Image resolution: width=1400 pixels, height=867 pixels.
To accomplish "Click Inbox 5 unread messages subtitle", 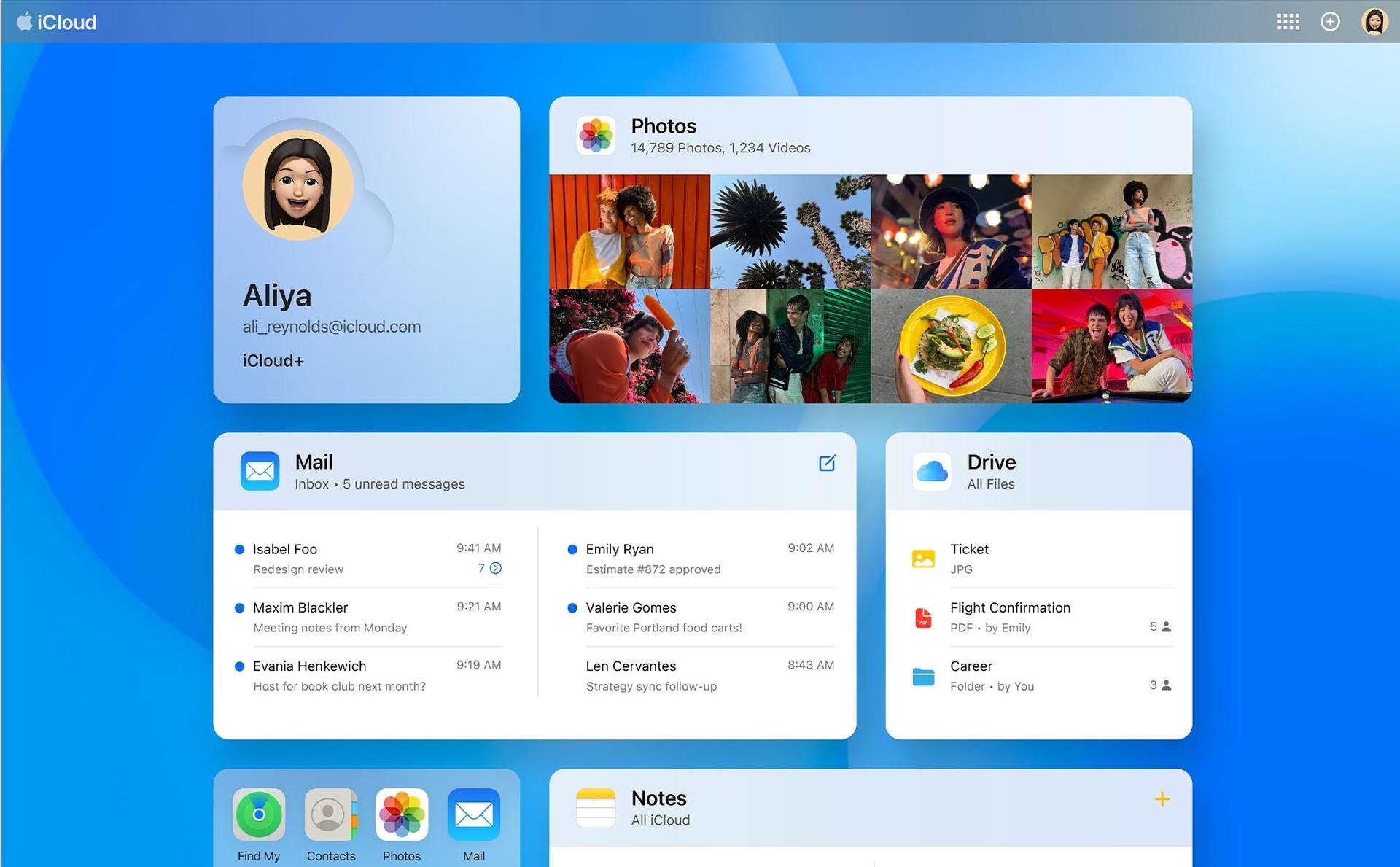I will click(379, 484).
